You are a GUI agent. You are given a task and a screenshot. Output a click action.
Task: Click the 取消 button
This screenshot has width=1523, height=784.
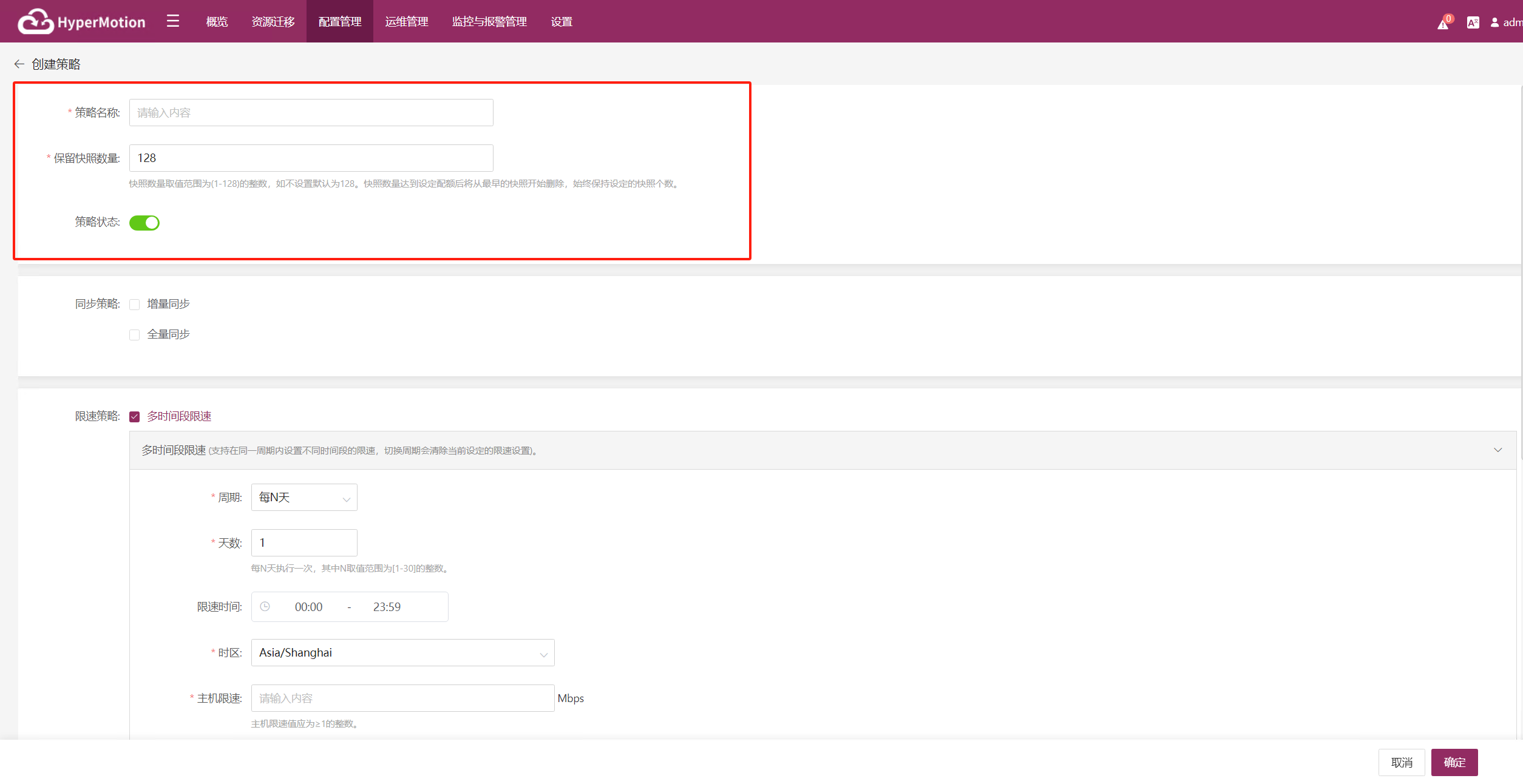pyautogui.click(x=1402, y=762)
